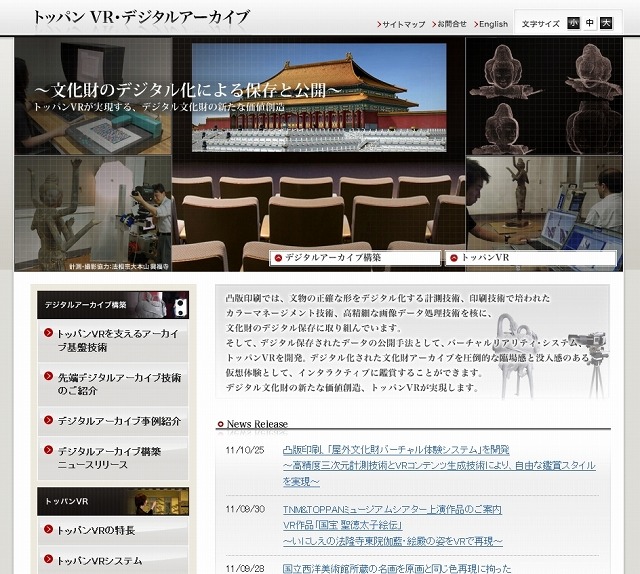Click the date 11/10/25
The height and width of the screenshot is (574, 640).
[245, 450]
